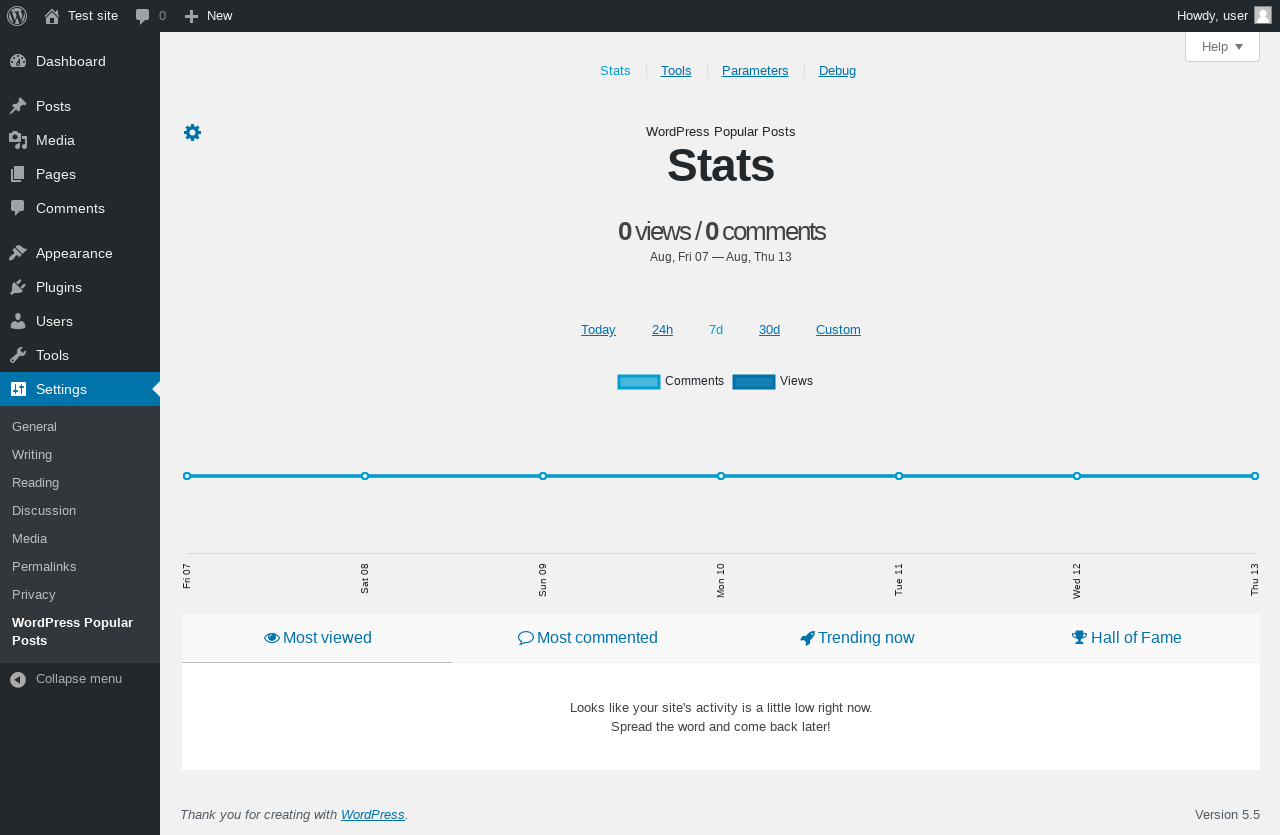The height and width of the screenshot is (835, 1280).
Task: Select the 24h time range
Action: [x=662, y=330]
